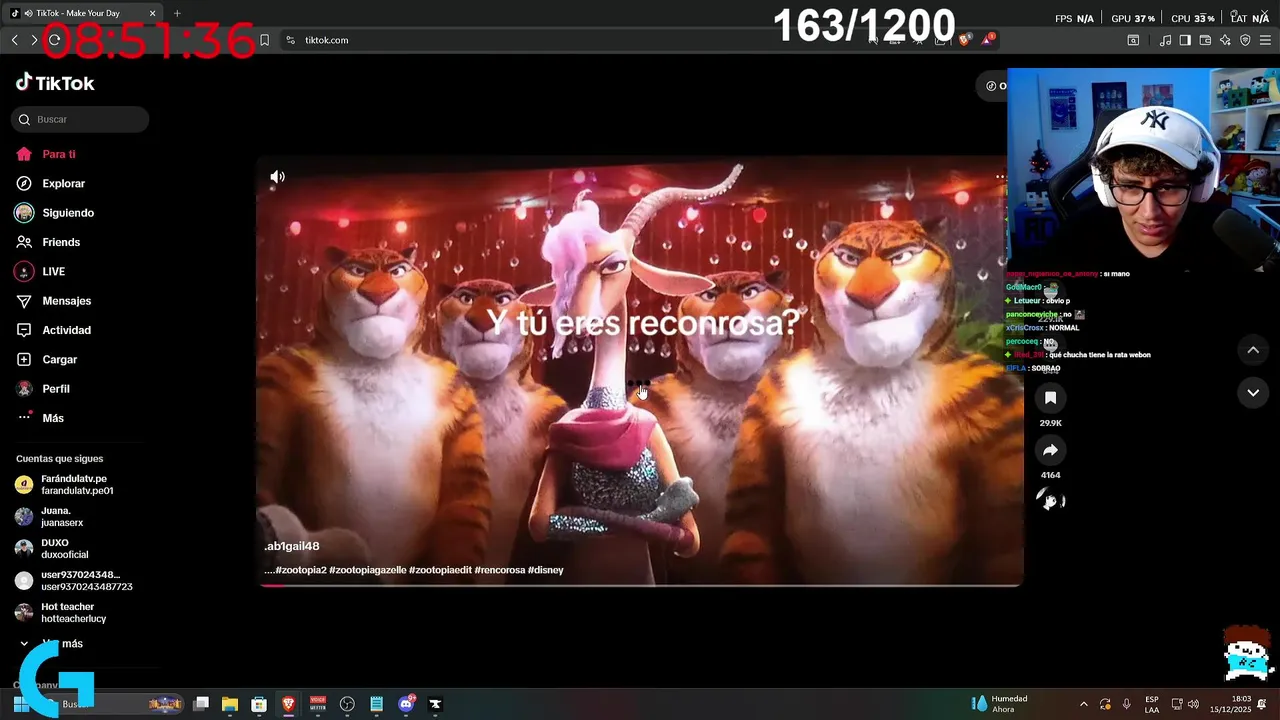Open the Task View taskbar button
This screenshot has height=720, width=1280.
click(200, 704)
